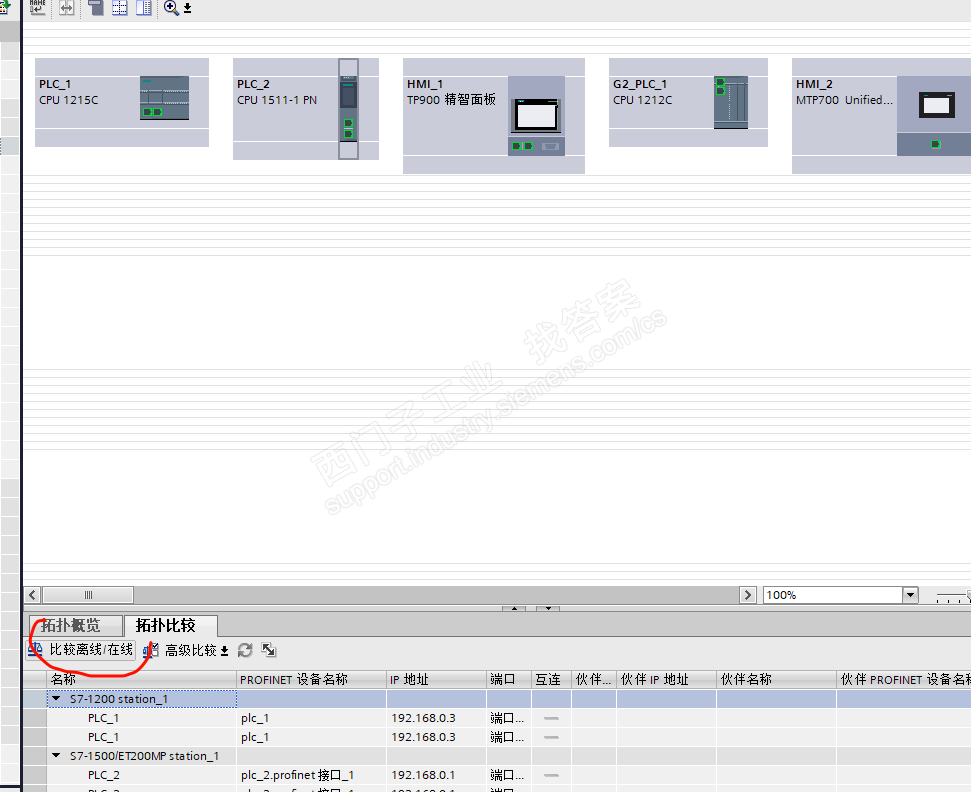Select the HMI_2 MTP700 panel image
971x792 pixels.
point(935,115)
